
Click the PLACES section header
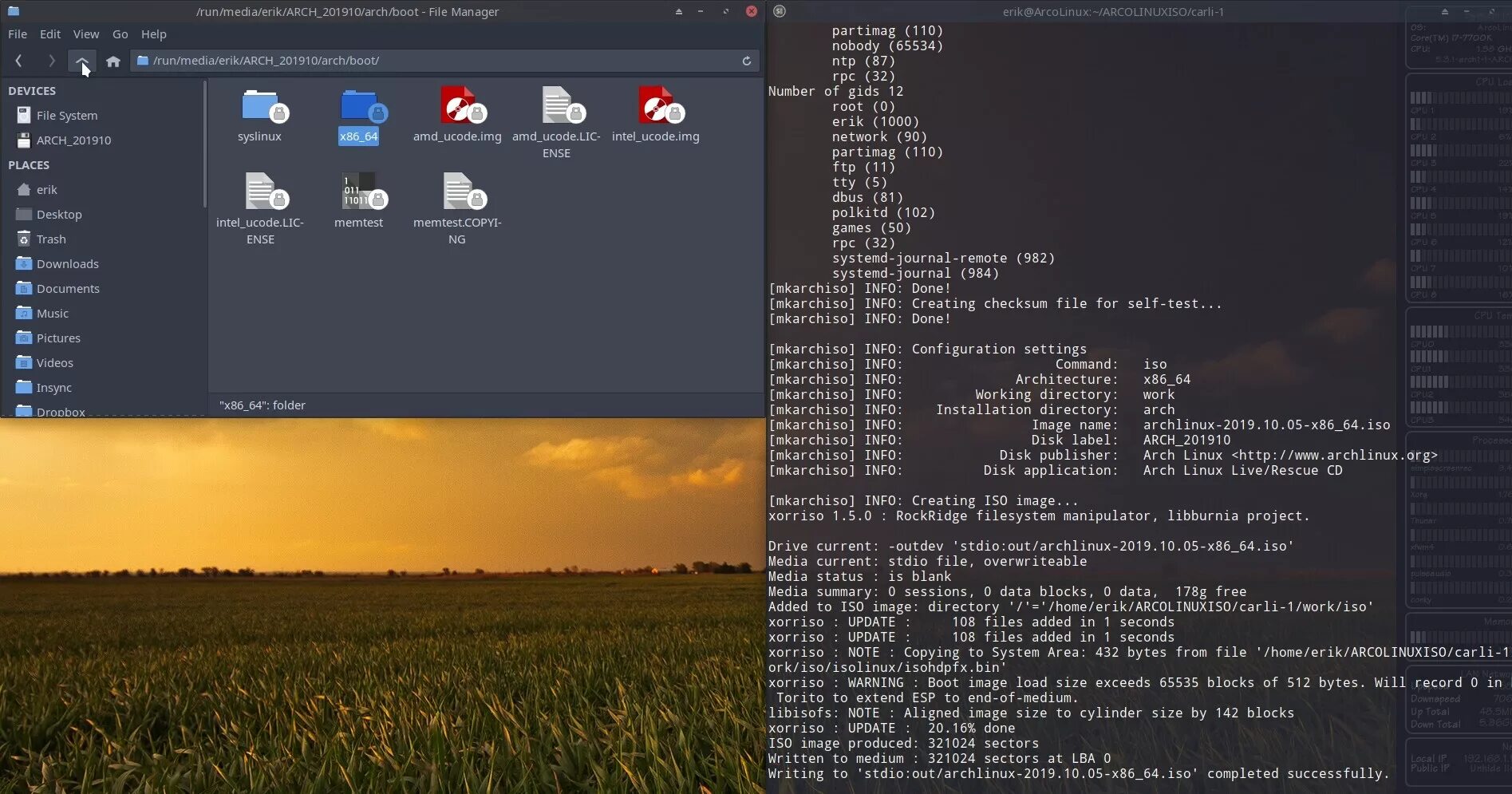(29, 165)
